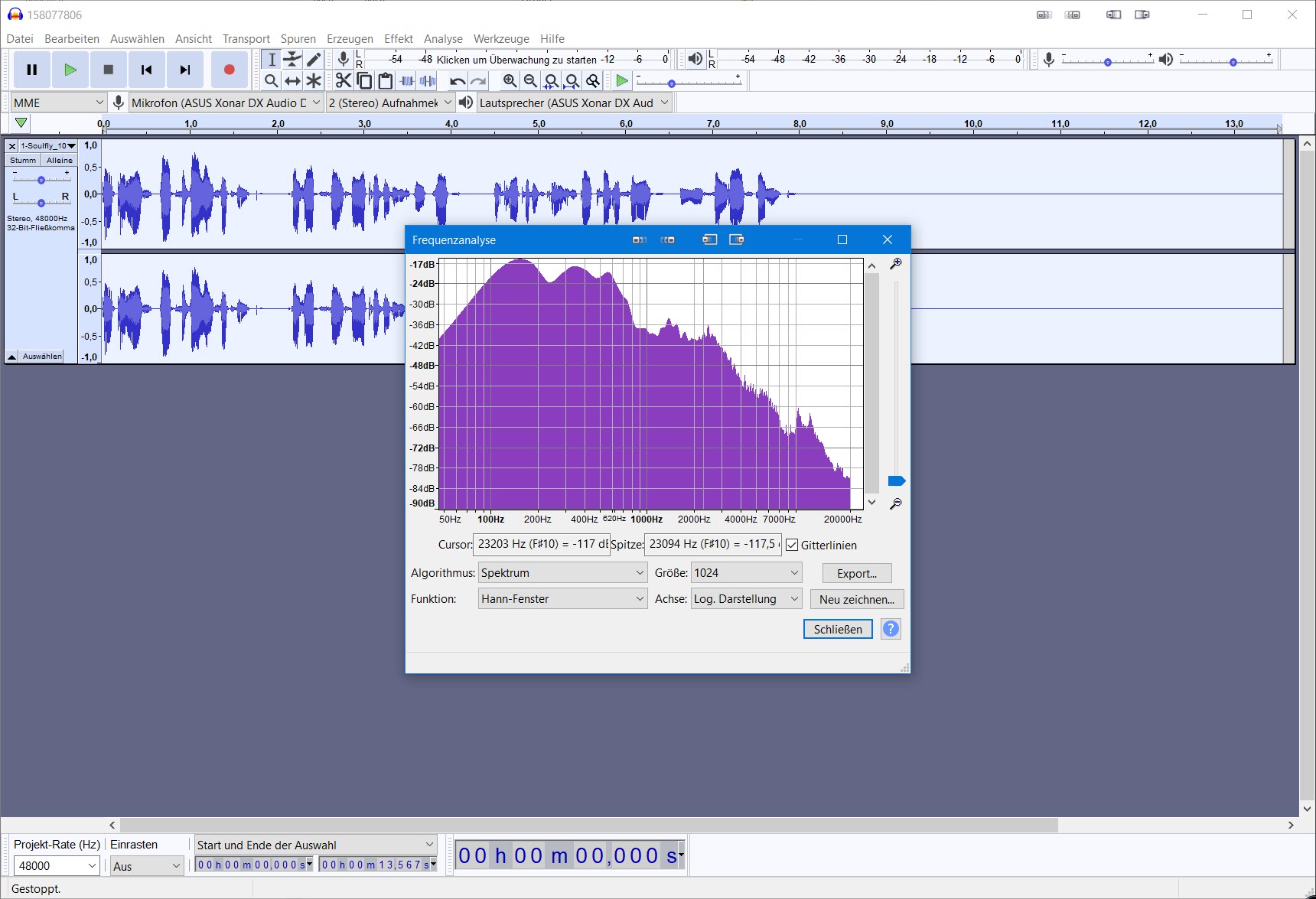
Task: Open the Achse Log. Darstellung dropdown
Action: (x=746, y=599)
